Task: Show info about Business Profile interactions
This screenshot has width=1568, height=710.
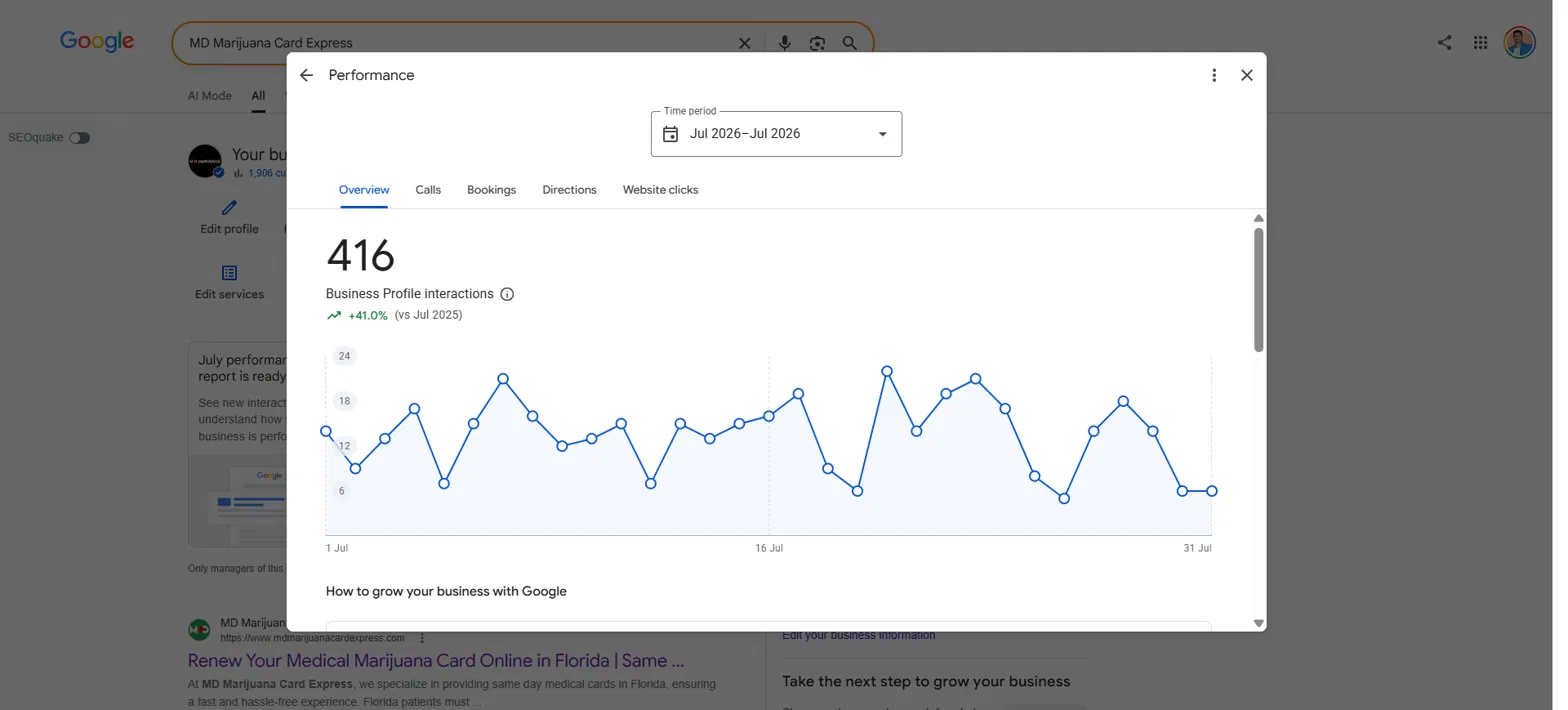Action: click(507, 294)
